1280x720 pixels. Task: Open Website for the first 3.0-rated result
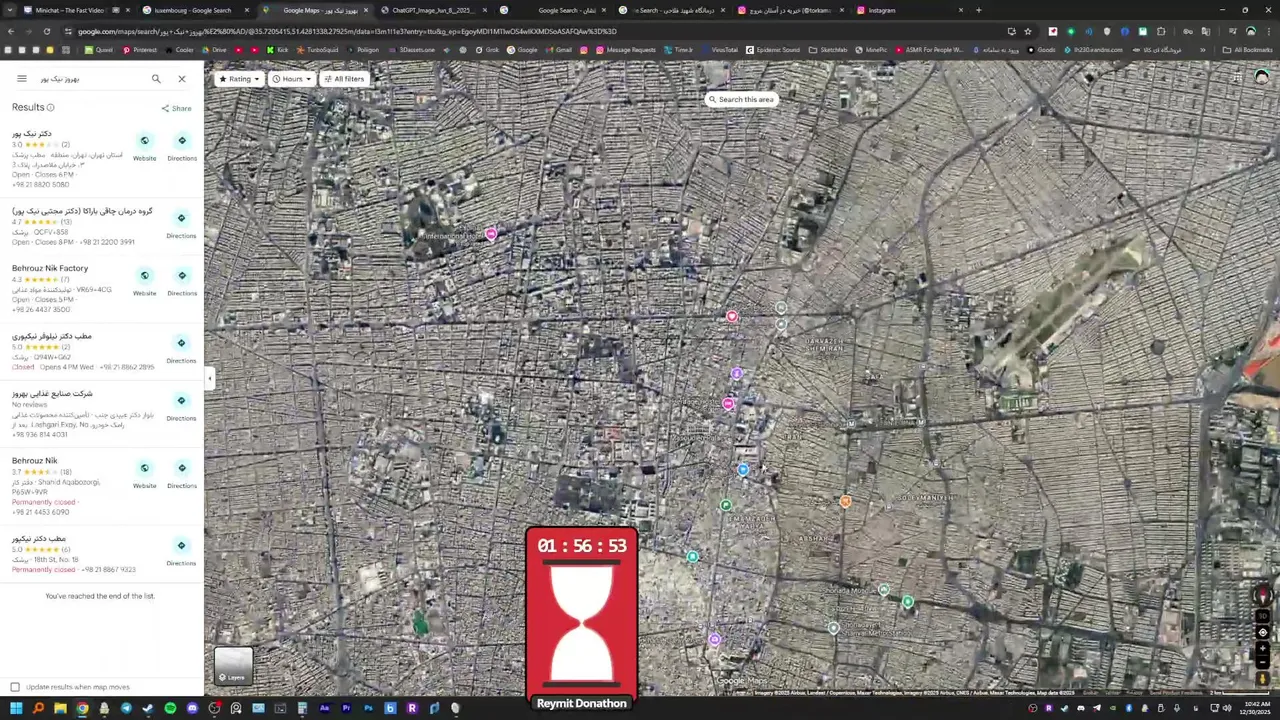144,147
